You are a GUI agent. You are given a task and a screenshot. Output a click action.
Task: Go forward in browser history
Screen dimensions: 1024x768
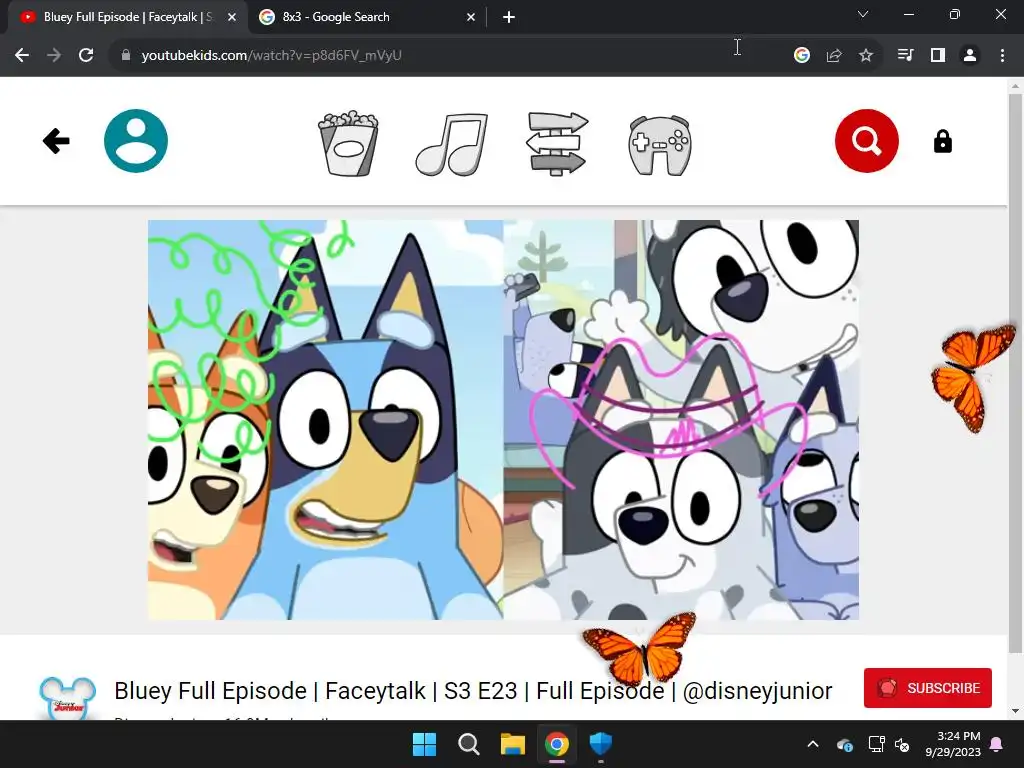[x=54, y=56]
